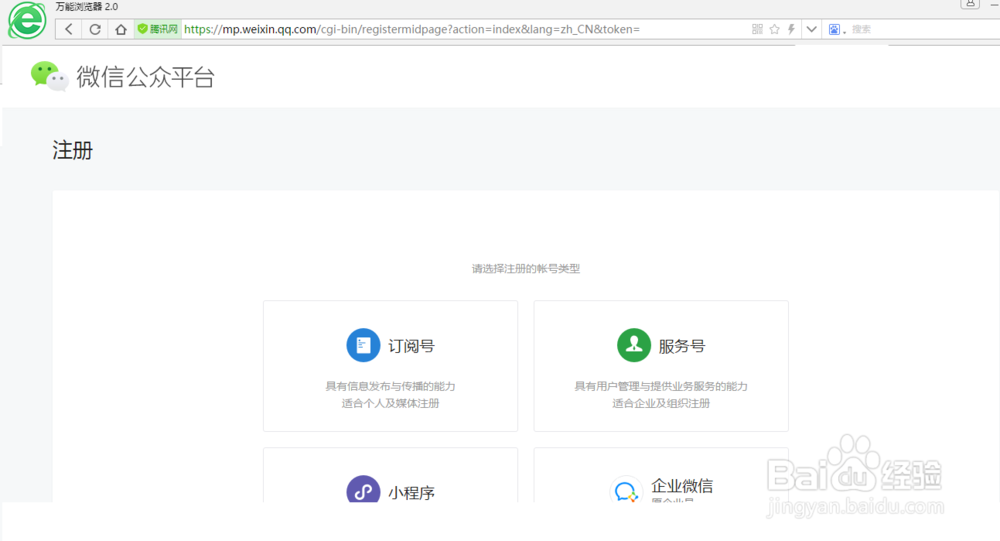The image size is (1000, 541).
Task: Go back using the browser back arrow
Action: pos(69,29)
